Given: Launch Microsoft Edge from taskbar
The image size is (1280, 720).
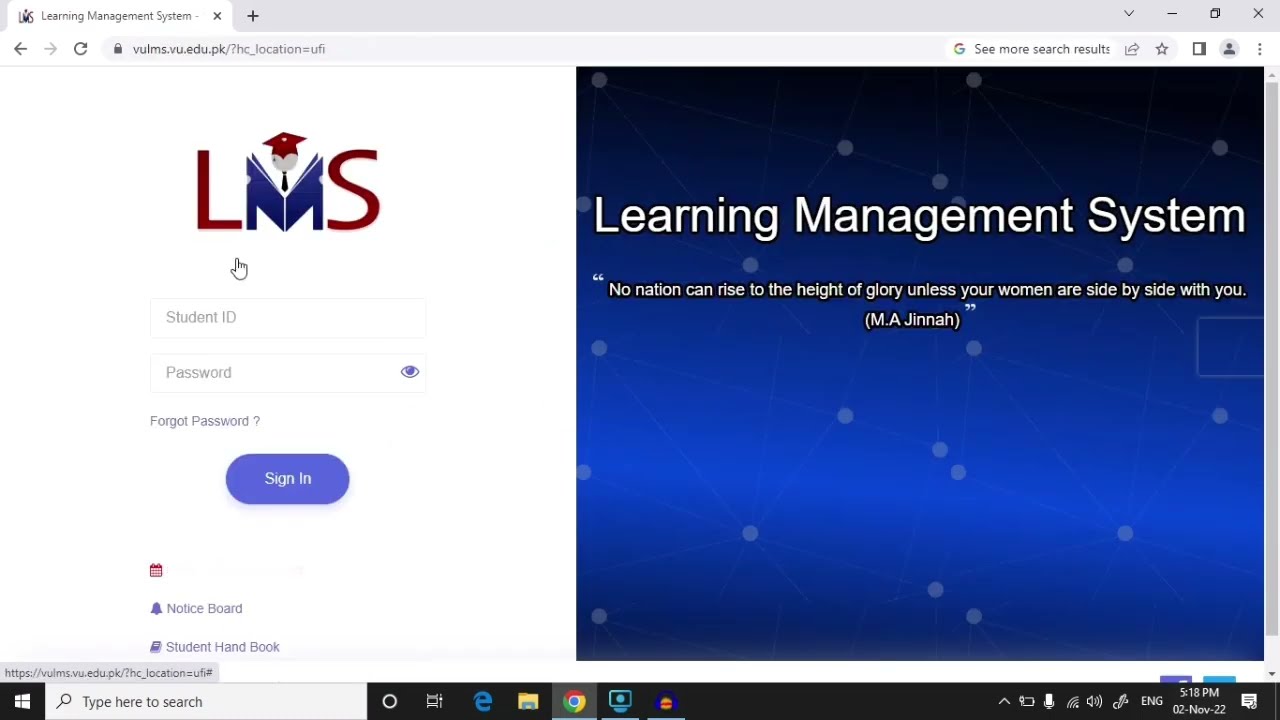Looking at the screenshot, I should pos(483,702).
